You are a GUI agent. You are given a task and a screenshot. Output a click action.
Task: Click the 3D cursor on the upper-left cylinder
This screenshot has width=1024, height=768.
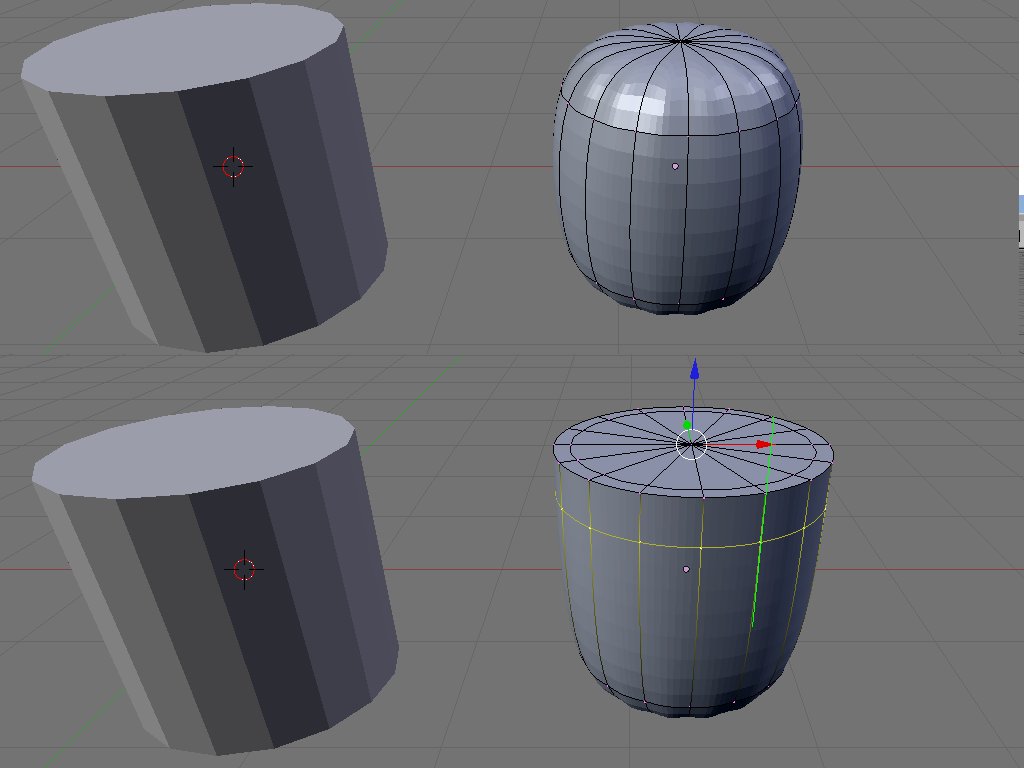point(233,167)
